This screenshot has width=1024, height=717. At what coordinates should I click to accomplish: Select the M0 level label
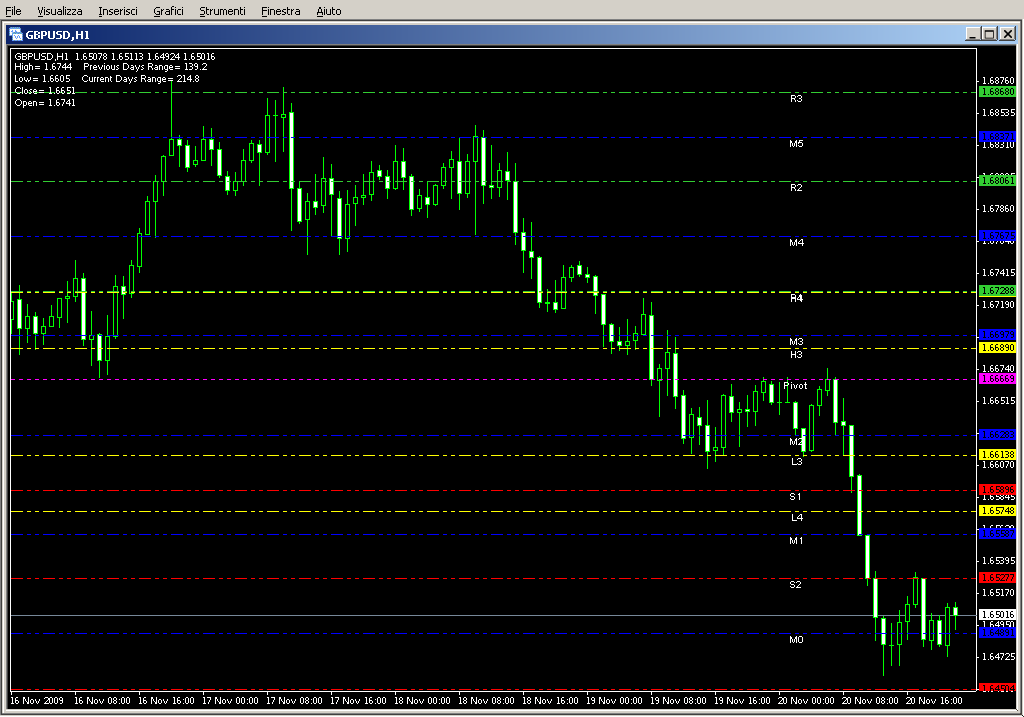796,639
